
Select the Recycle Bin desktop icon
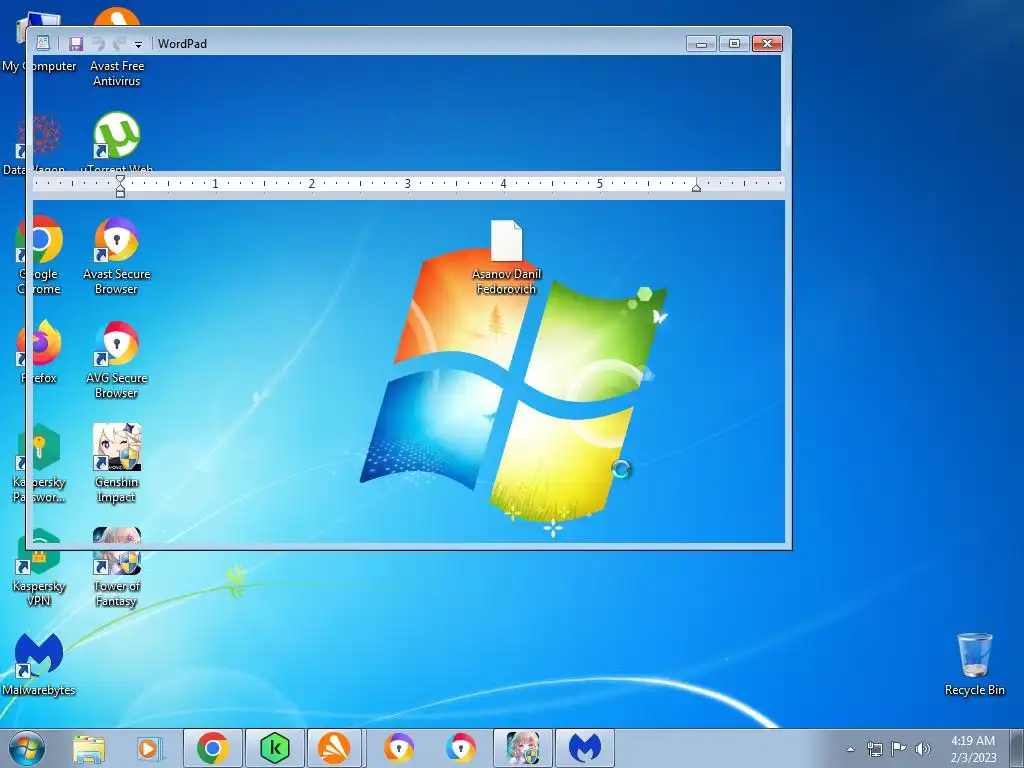point(974,664)
